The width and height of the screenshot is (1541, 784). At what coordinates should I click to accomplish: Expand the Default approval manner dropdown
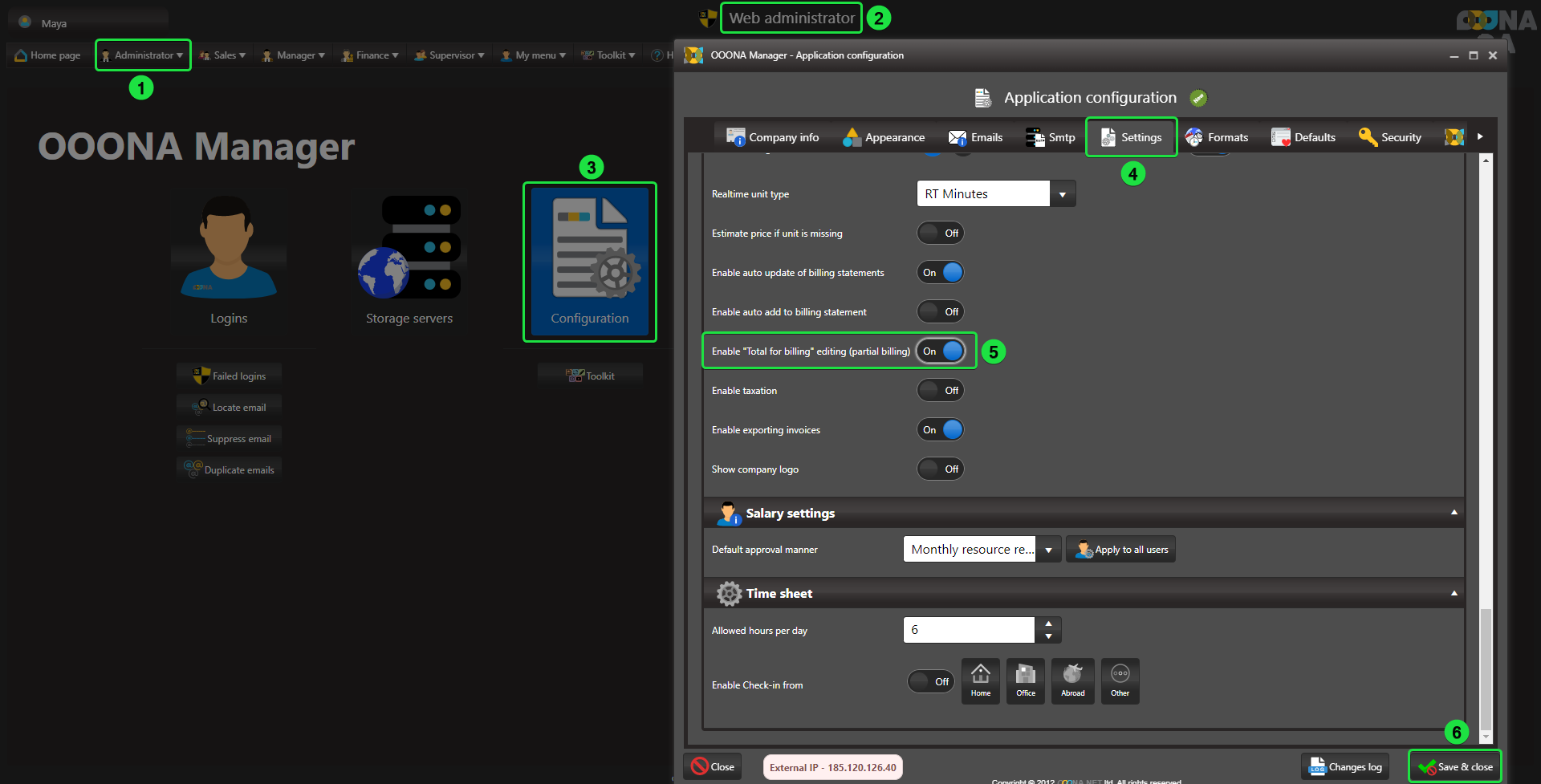click(1048, 550)
